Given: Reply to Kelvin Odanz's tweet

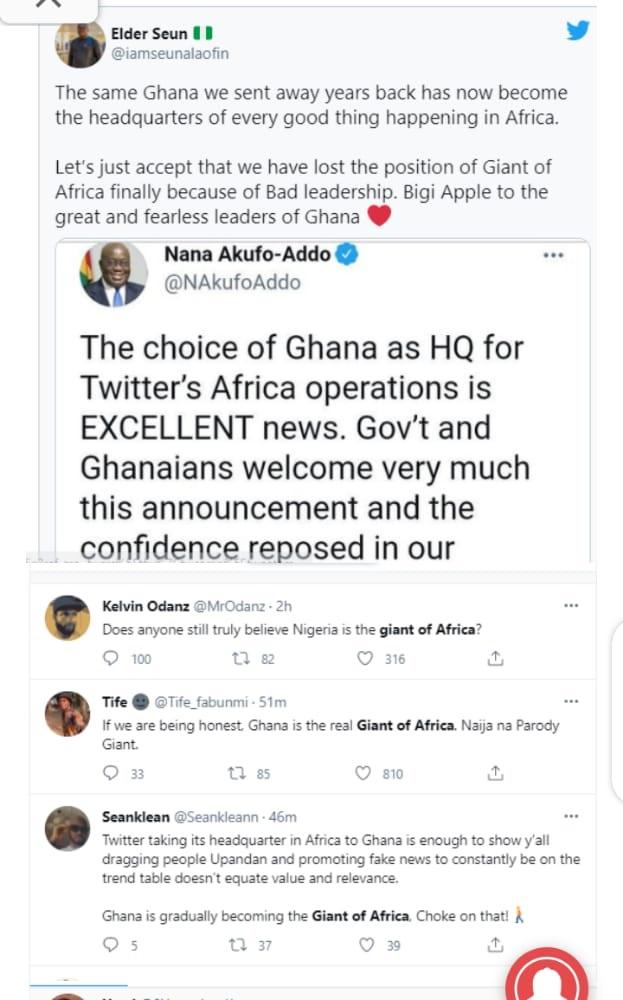Looking at the screenshot, I should tap(112, 659).
